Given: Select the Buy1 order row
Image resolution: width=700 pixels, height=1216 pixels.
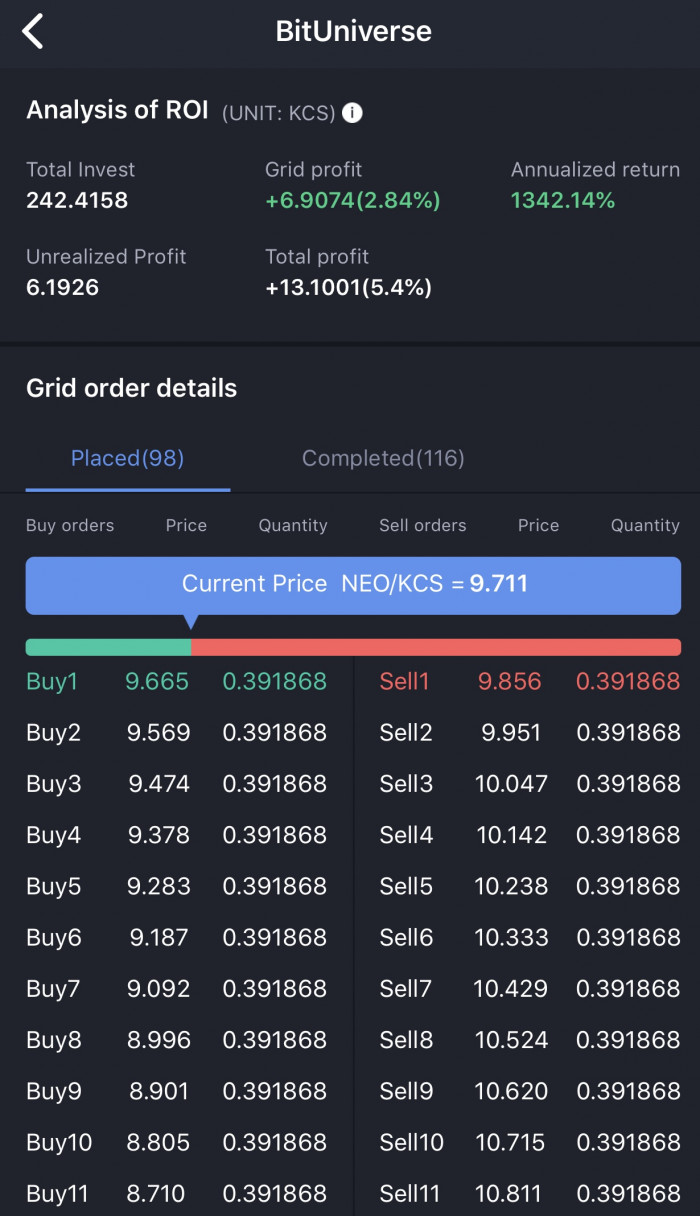Looking at the screenshot, I should (176, 681).
